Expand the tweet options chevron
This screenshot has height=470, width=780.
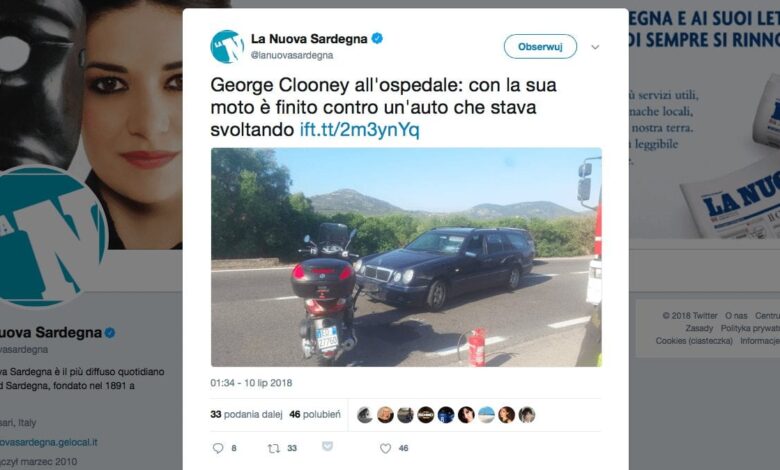pos(595,47)
